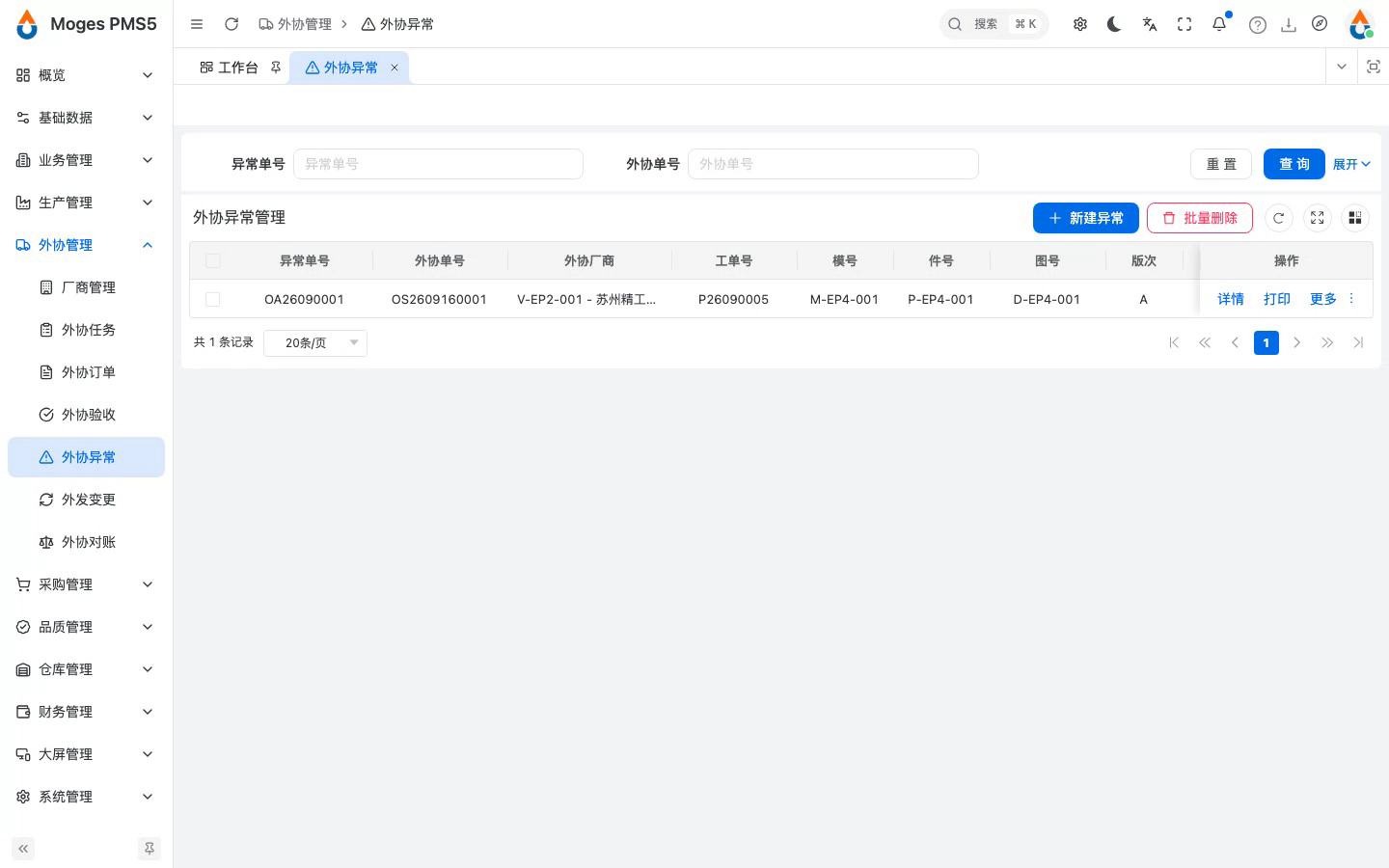Pin the 工作台 tab
This screenshot has height=868, width=1389.
(276, 68)
